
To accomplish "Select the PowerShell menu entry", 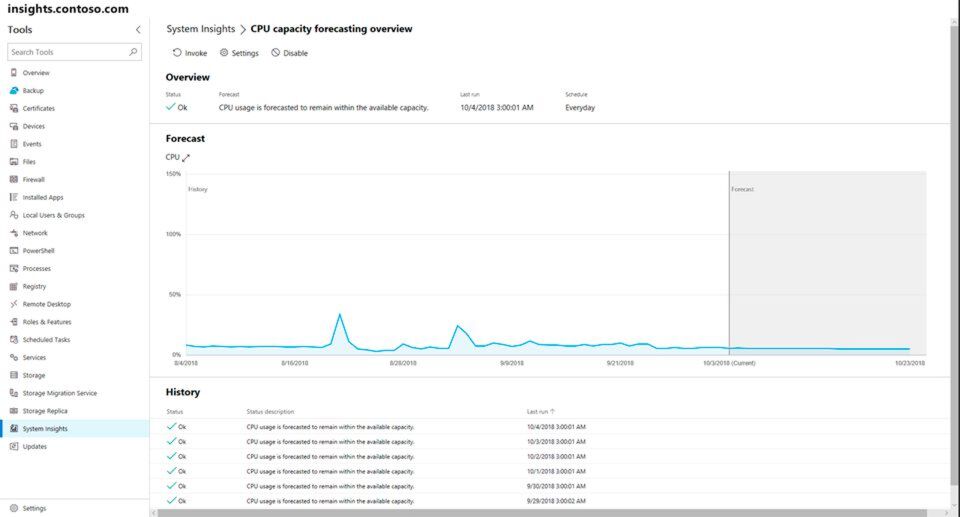I will coord(39,251).
